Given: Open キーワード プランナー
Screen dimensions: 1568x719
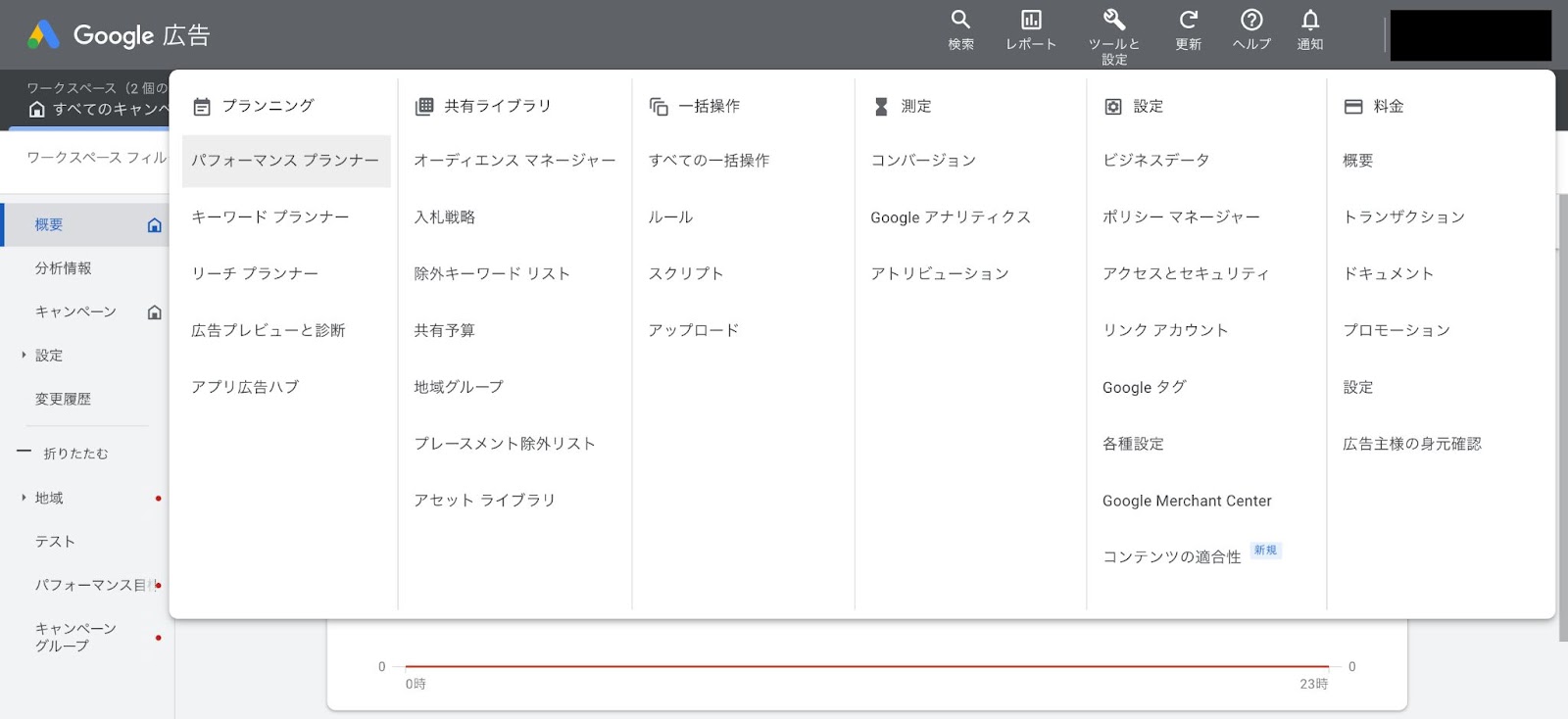Looking at the screenshot, I should click(x=270, y=217).
